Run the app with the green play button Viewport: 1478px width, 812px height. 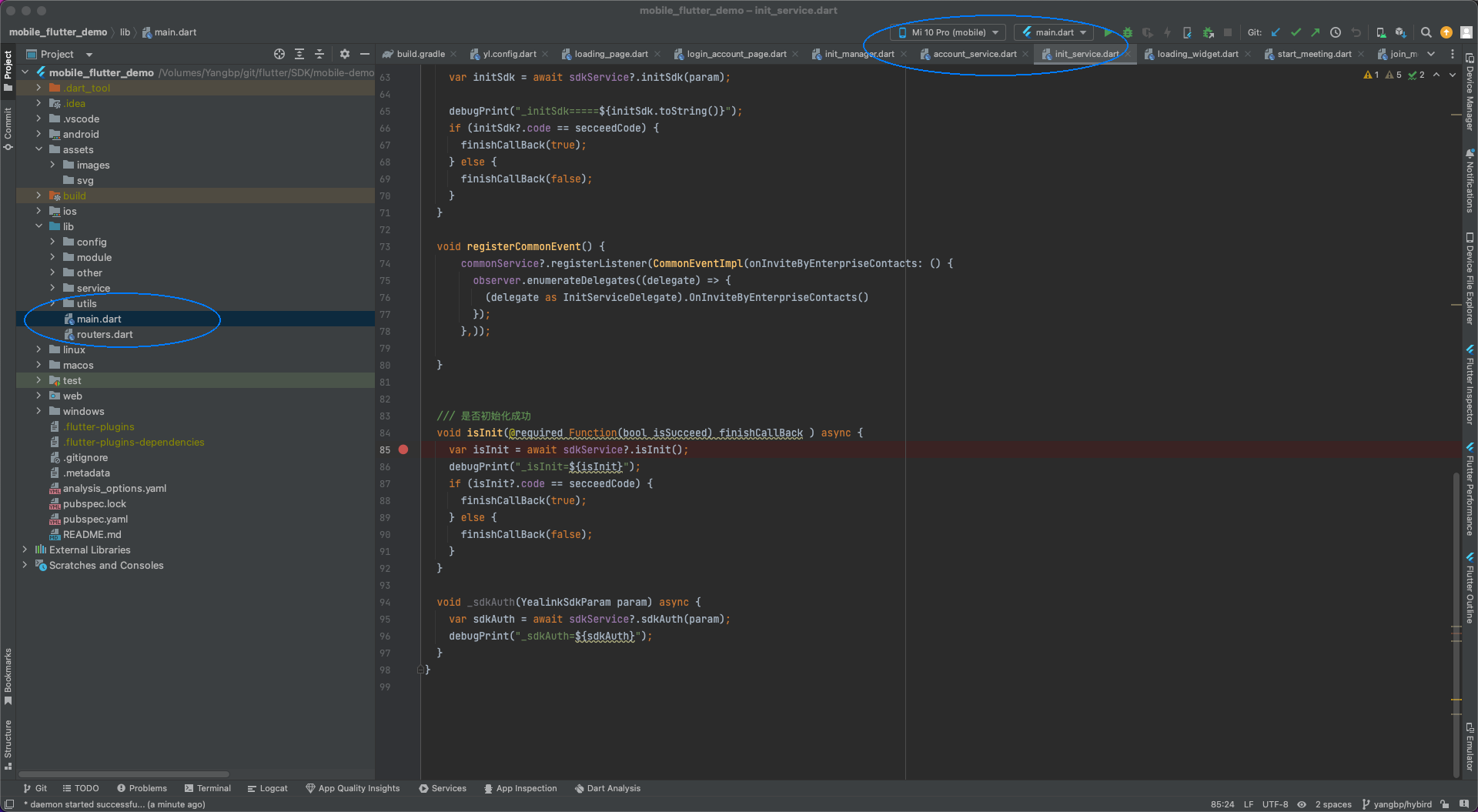1108,32
